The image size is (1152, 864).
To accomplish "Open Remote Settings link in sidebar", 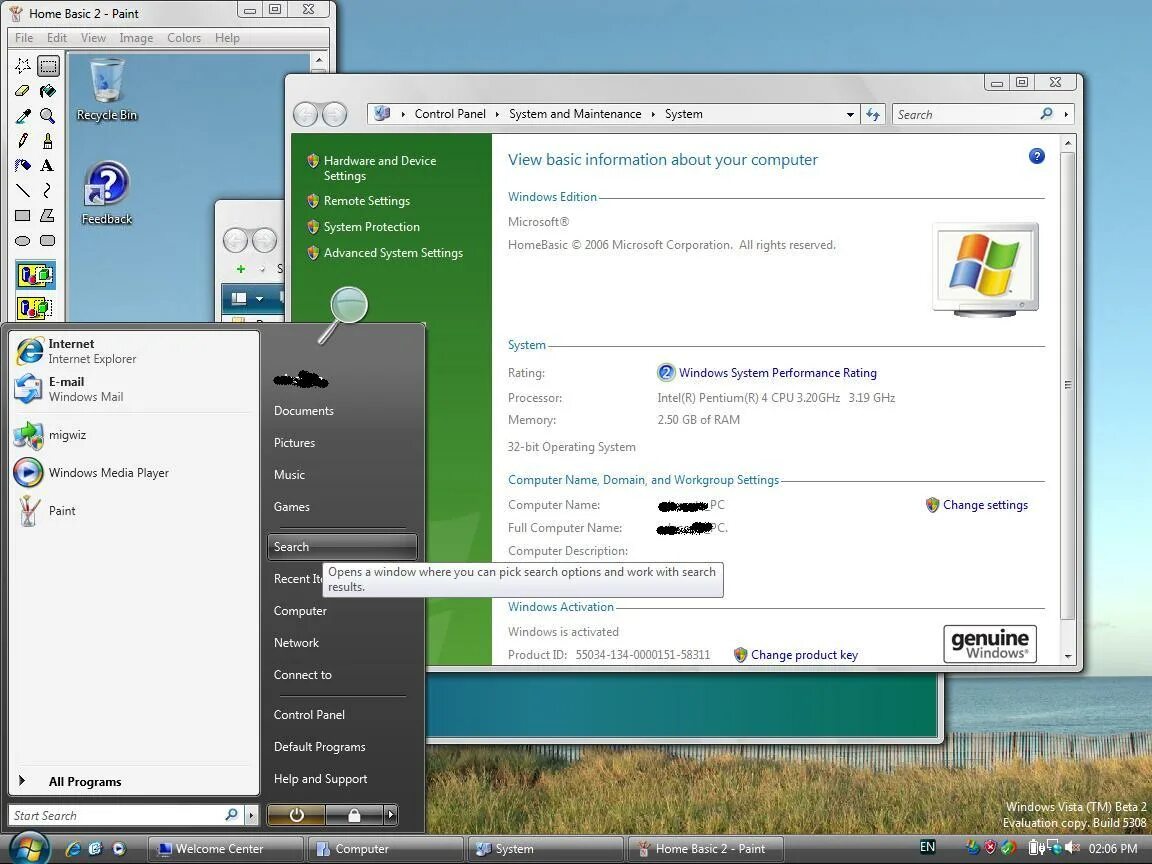I will (367, 201).
